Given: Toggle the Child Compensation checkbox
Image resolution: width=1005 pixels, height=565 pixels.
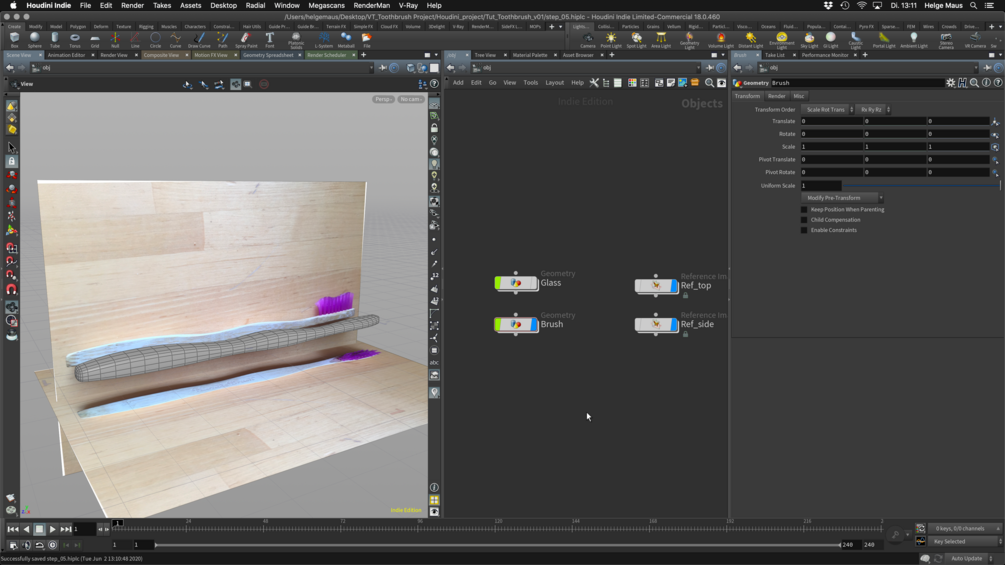Looking at the screenshot, I should tap(804, 220).
